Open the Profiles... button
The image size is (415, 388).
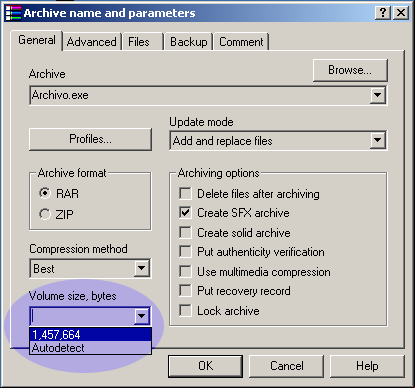90,139
